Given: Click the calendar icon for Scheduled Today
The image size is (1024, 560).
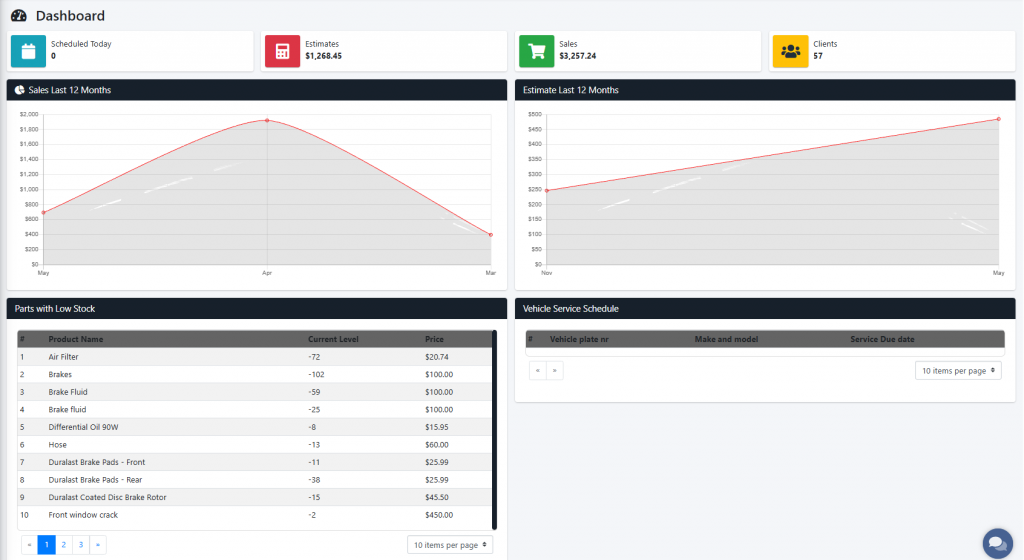Looking at the screenshot, I should [28, 51].
